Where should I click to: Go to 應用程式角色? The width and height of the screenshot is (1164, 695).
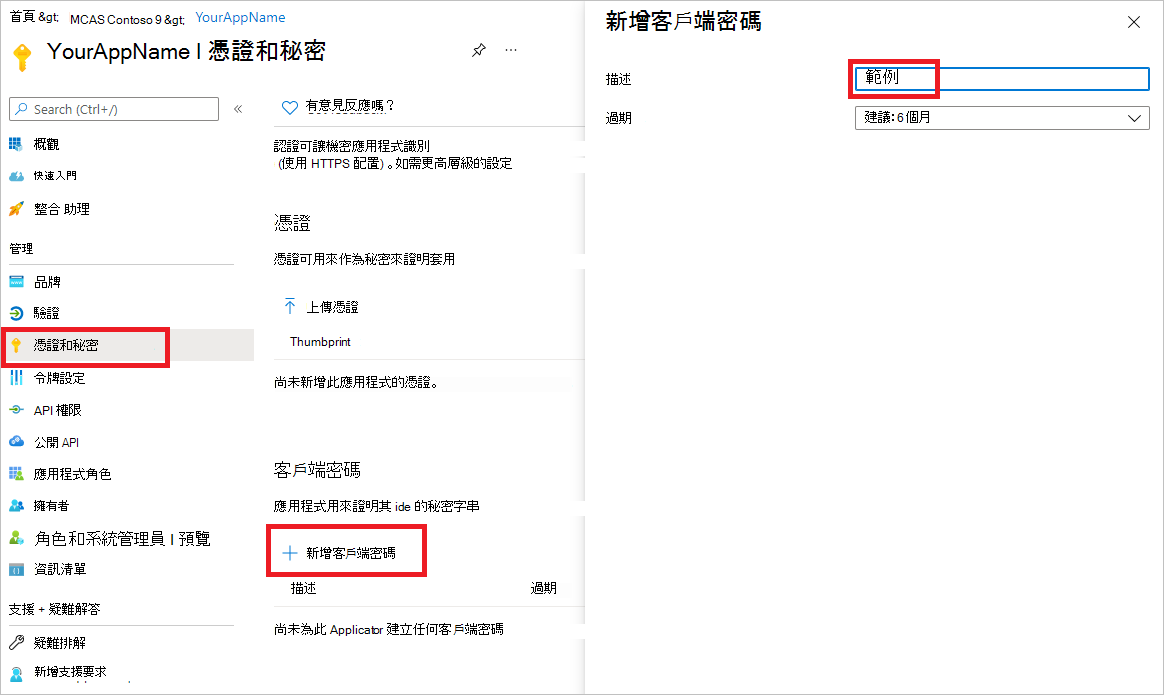click(x=72, y=474)
